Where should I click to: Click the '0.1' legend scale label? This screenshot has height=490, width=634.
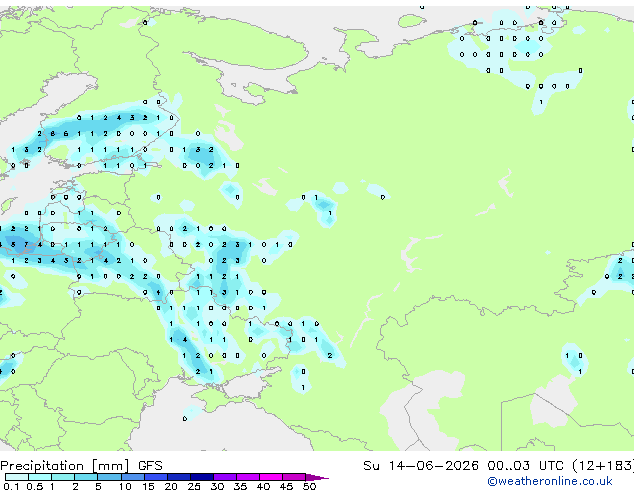(x=11, y=486)
